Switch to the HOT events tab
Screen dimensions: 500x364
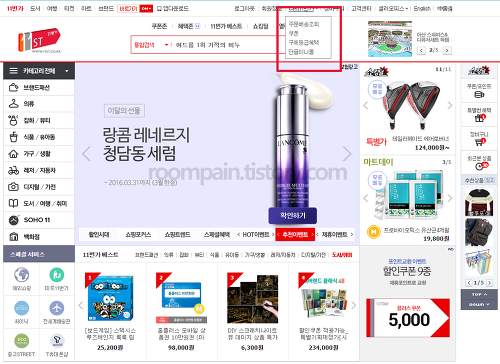pyautogui.click(x=256, y=235)
